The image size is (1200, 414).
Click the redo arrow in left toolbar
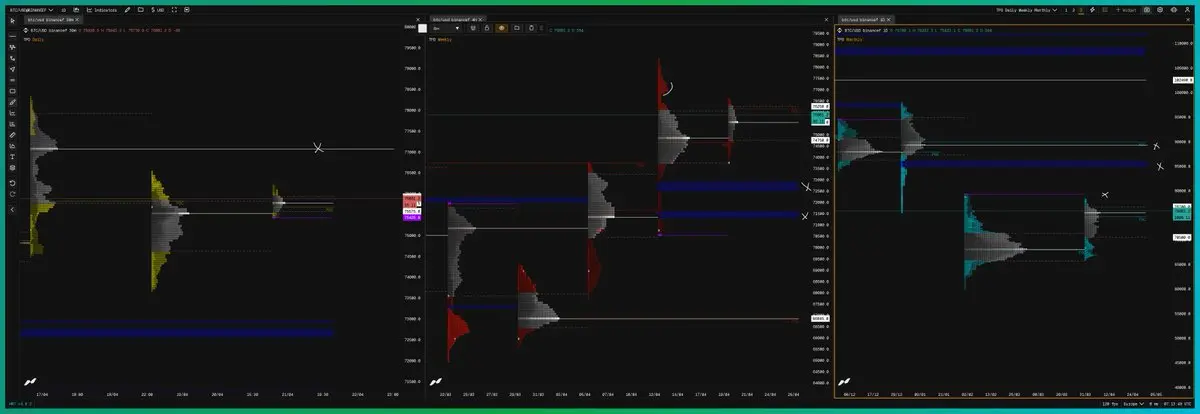tap(13, 194)
